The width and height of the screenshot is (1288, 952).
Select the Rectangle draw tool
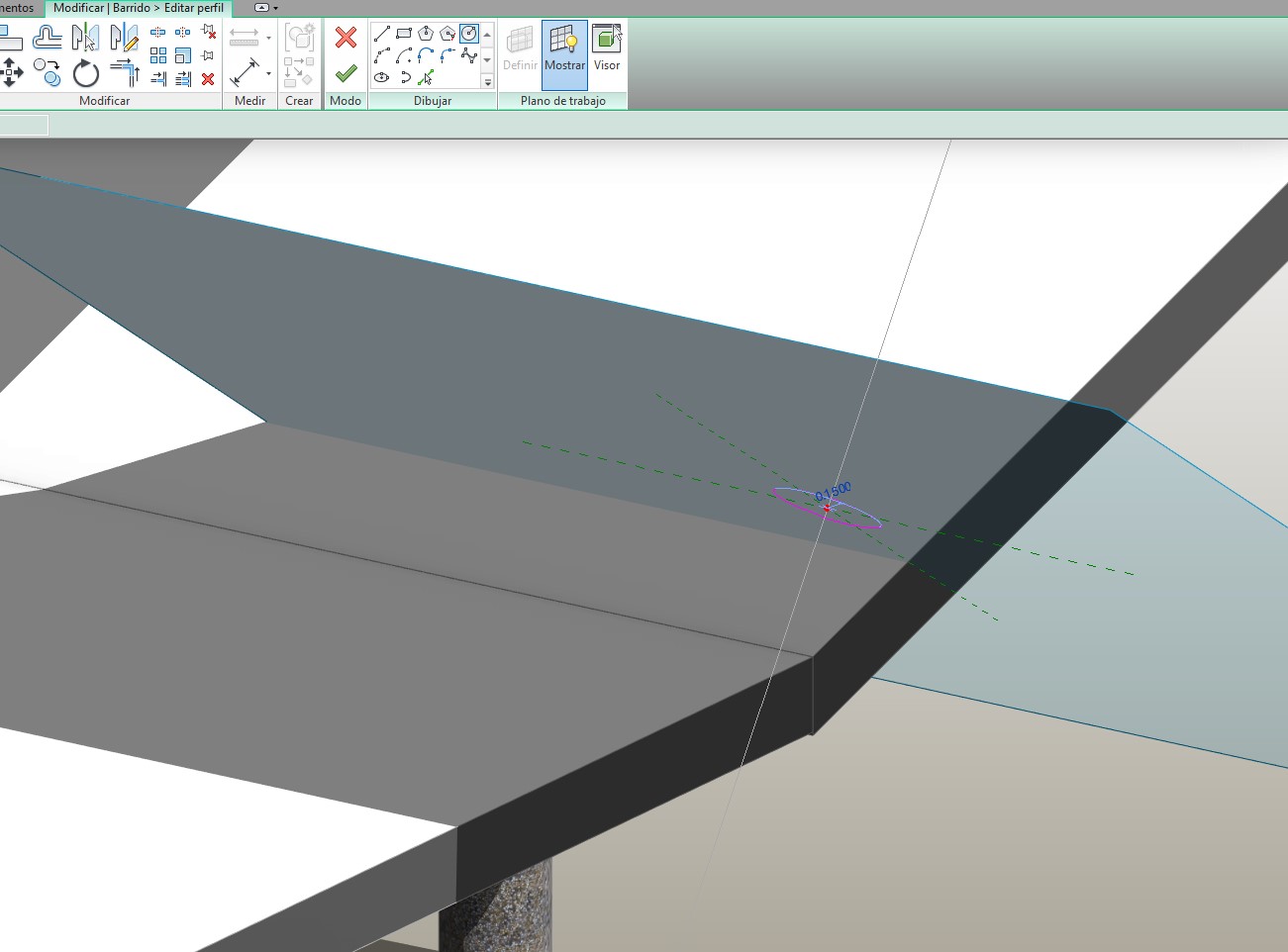click(404, 34)
